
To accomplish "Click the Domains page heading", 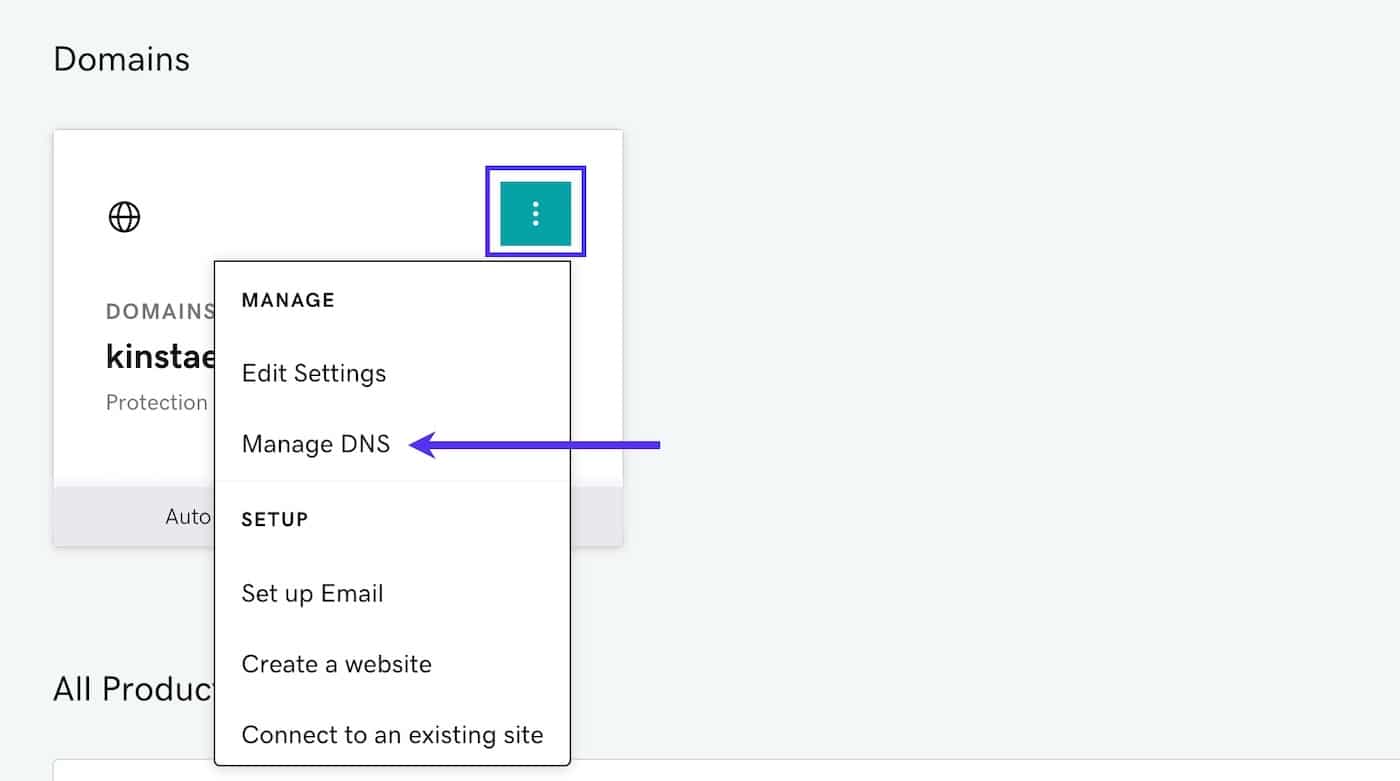I will 121,59.
